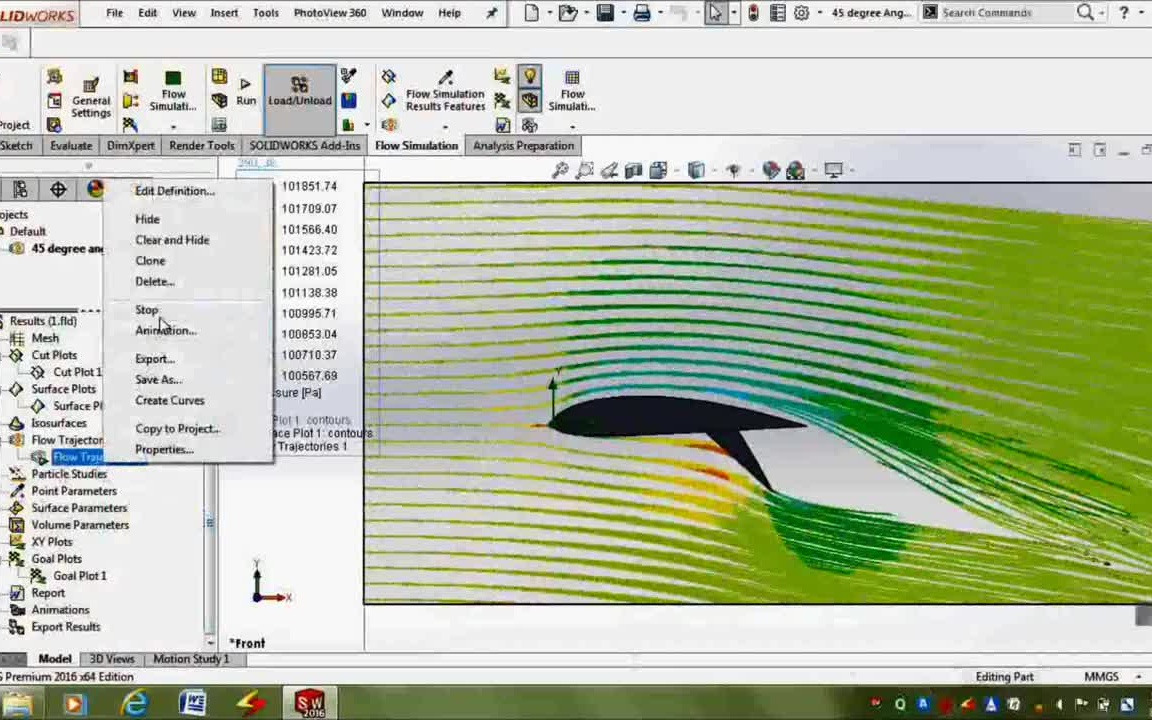Click Stop in the context menu
This screenshot has height=720, width=1152.
147,310
